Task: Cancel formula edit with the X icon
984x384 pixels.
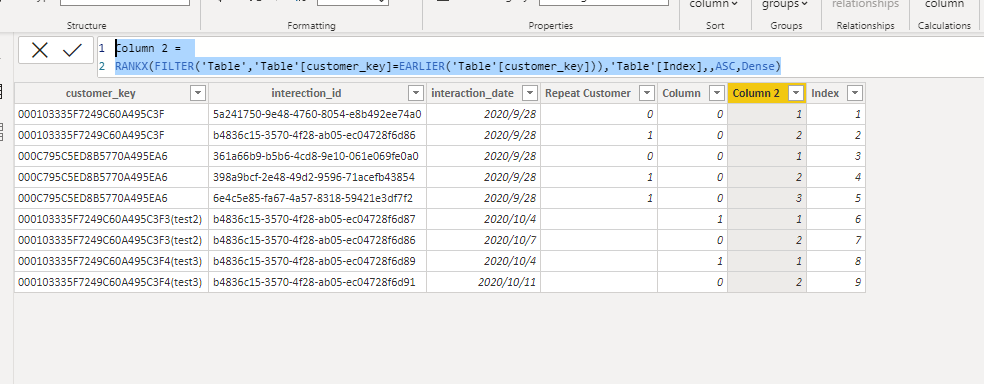Action: [x=40, y=50]
